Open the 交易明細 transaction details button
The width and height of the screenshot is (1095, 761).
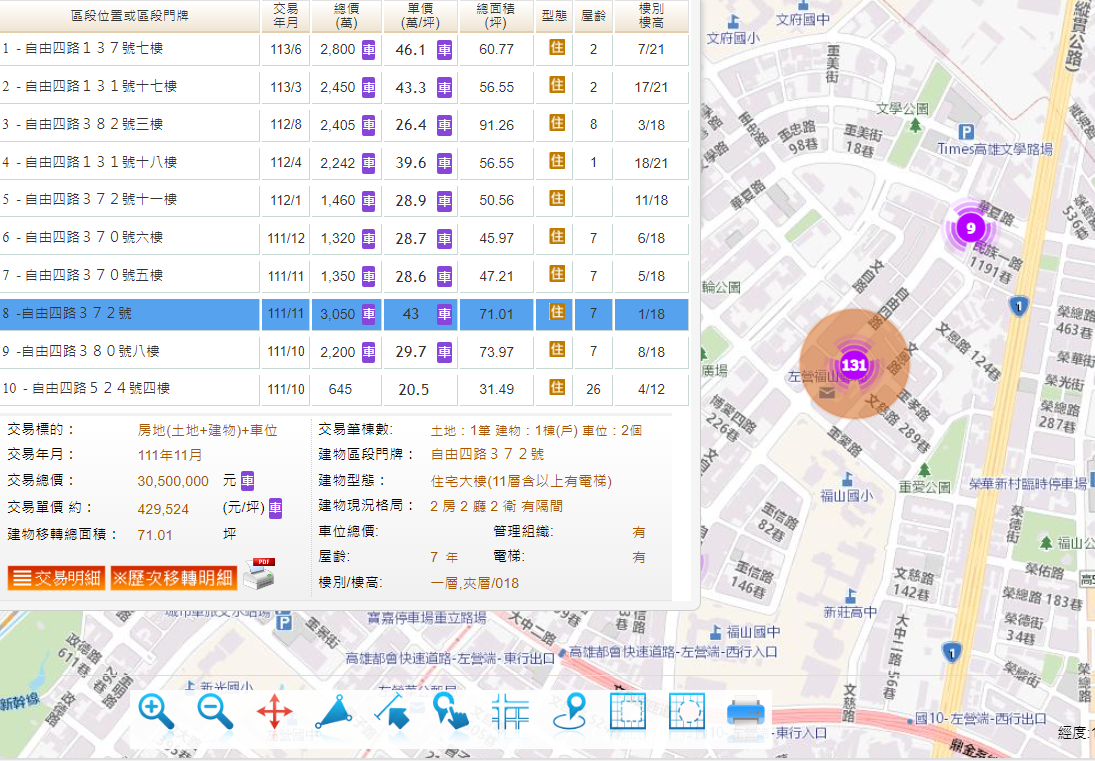[x=56, y=578]
